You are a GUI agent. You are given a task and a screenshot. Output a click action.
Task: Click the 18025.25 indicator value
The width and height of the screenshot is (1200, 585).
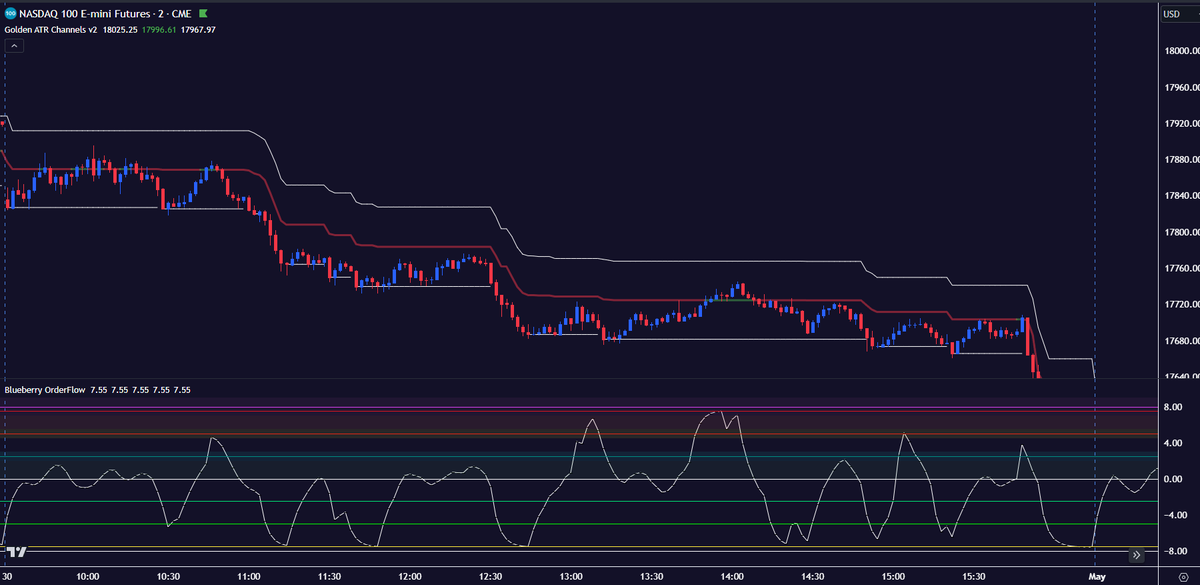click(120, 30)
